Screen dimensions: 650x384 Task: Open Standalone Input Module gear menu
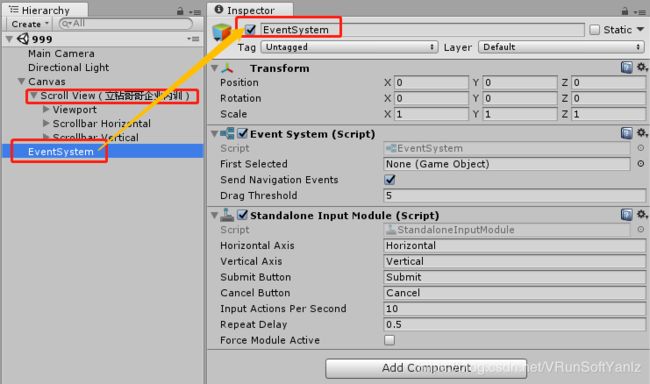pos(641,214)
